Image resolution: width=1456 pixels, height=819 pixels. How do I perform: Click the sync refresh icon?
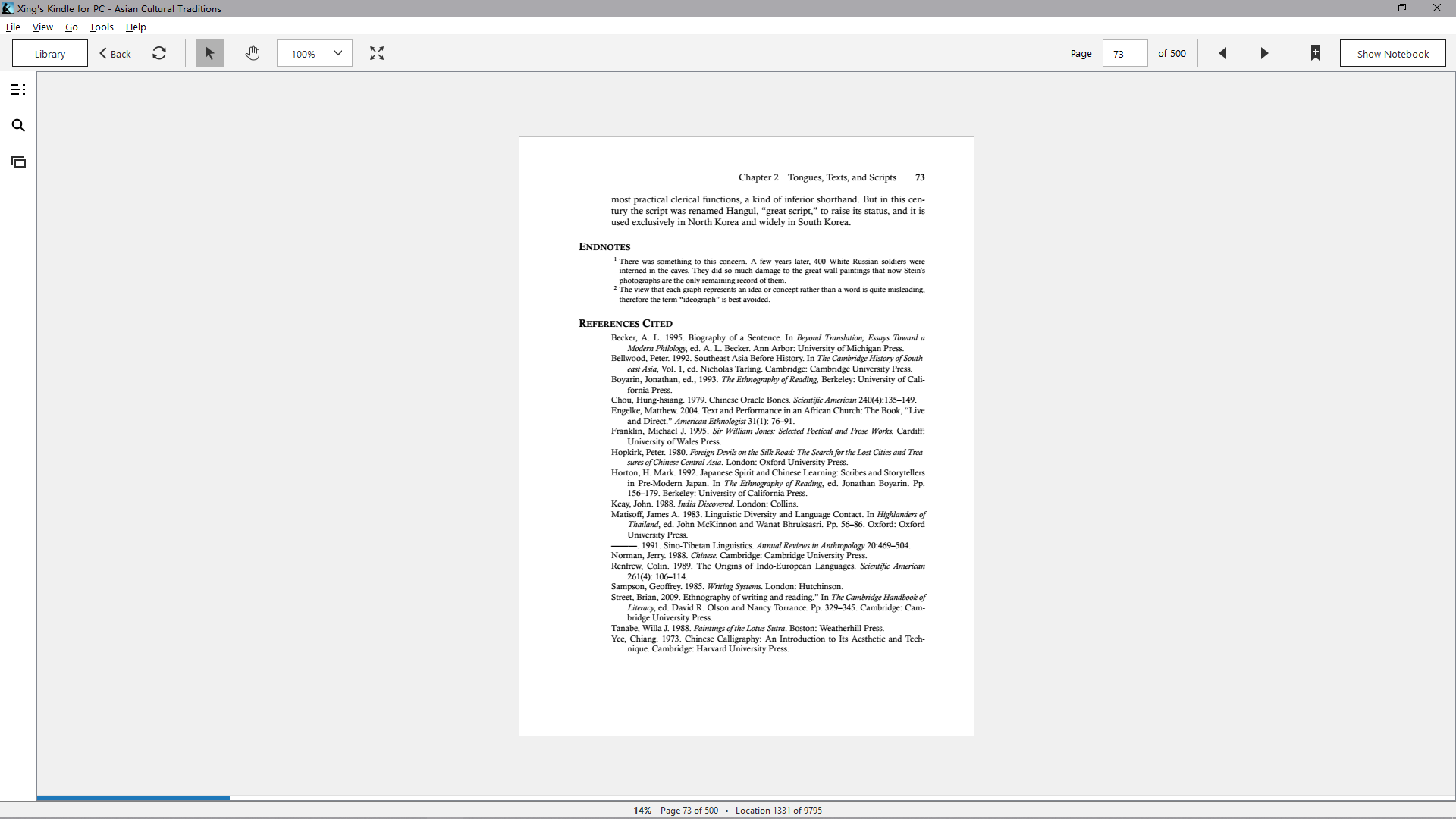point(159,53)
